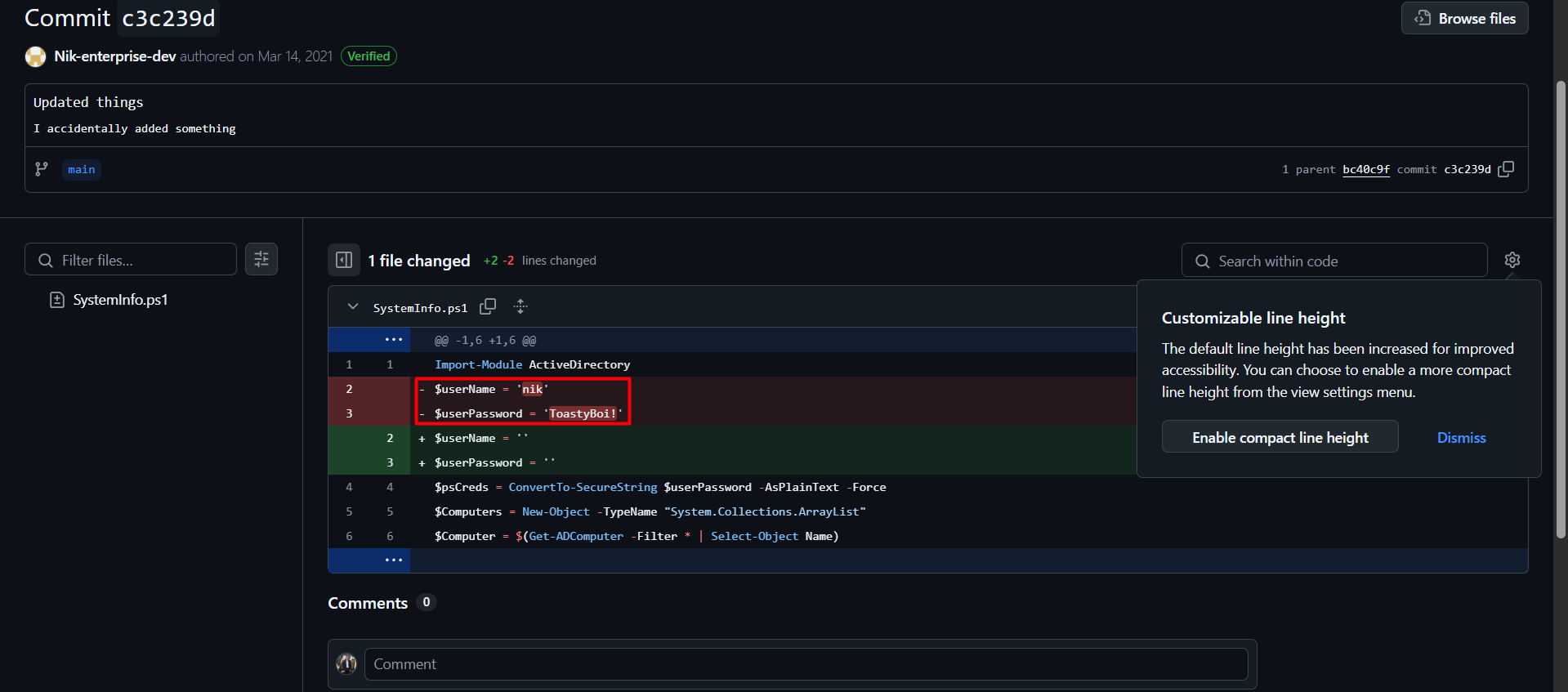Click the git branch icon near main
Viewport: 1568px width, 692px height.
pos(42,169)
